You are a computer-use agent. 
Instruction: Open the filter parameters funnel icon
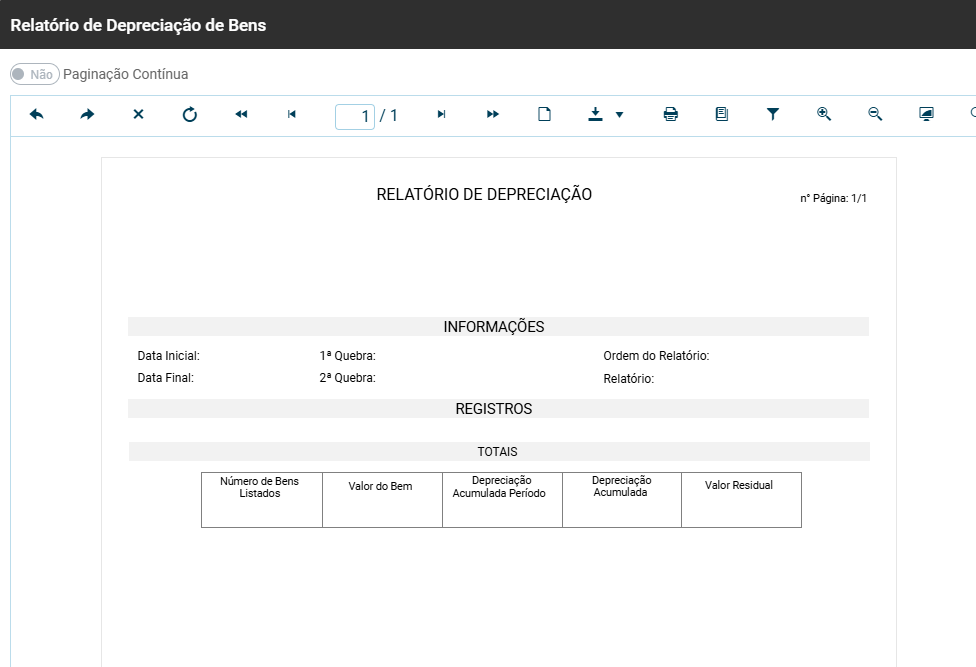pos(773,115)
